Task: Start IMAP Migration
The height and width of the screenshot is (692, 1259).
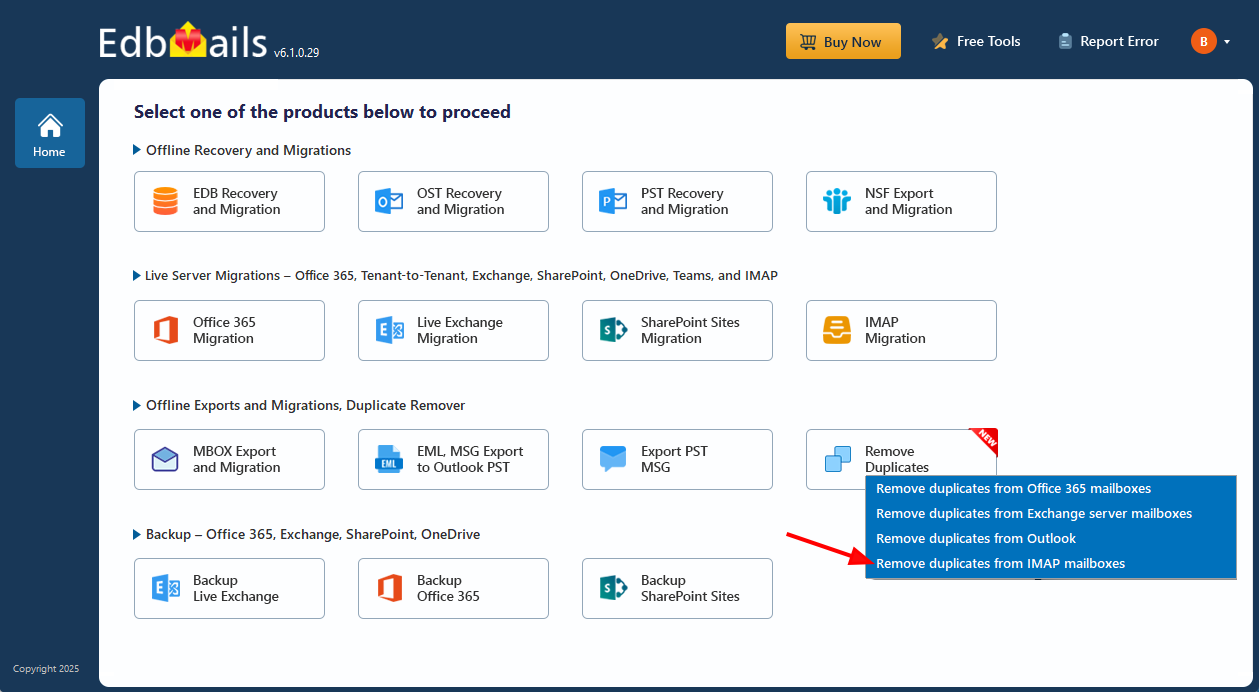Action: click(900, 330)
